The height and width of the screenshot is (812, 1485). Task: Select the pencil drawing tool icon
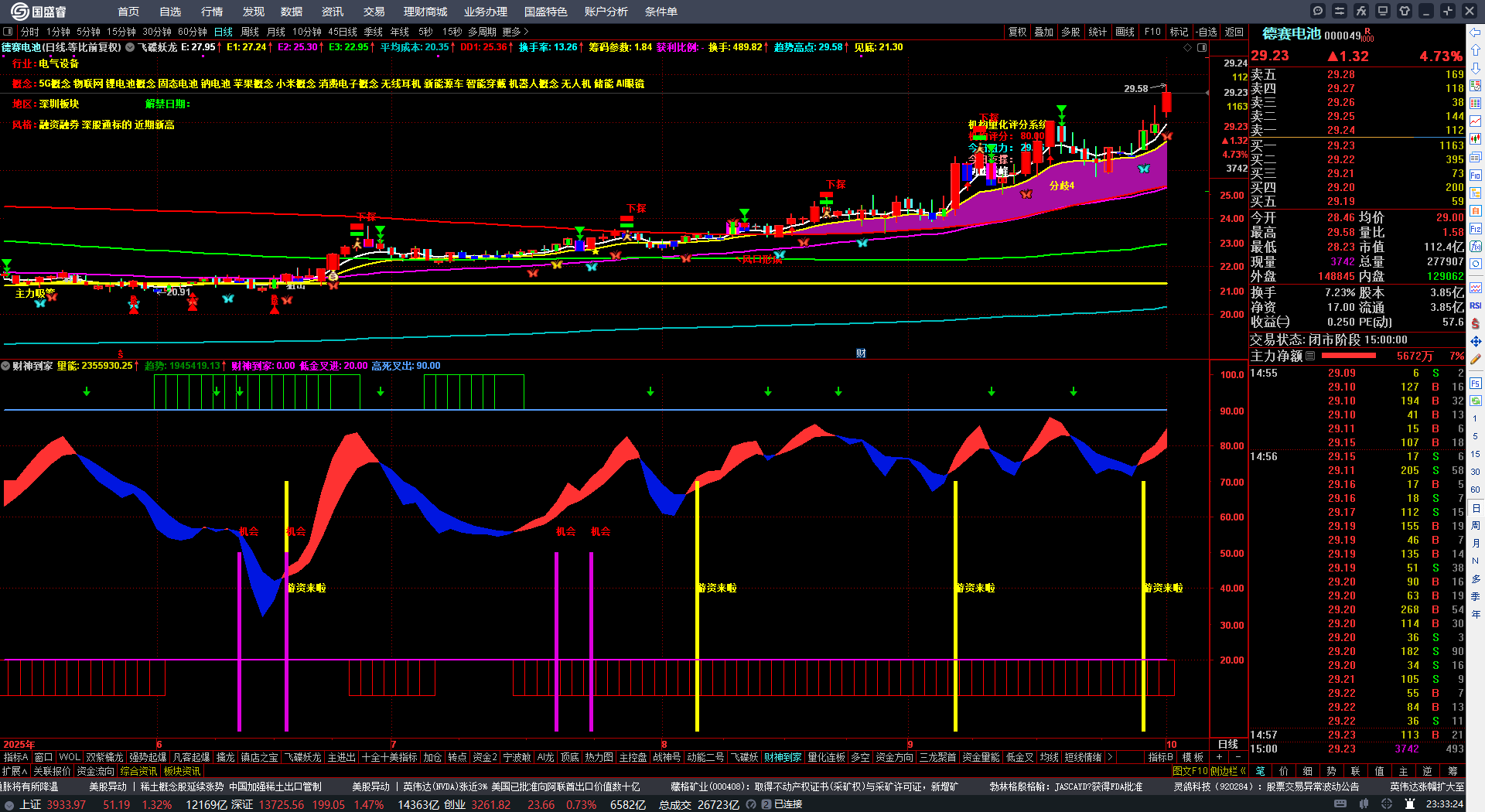point(1476,359)
